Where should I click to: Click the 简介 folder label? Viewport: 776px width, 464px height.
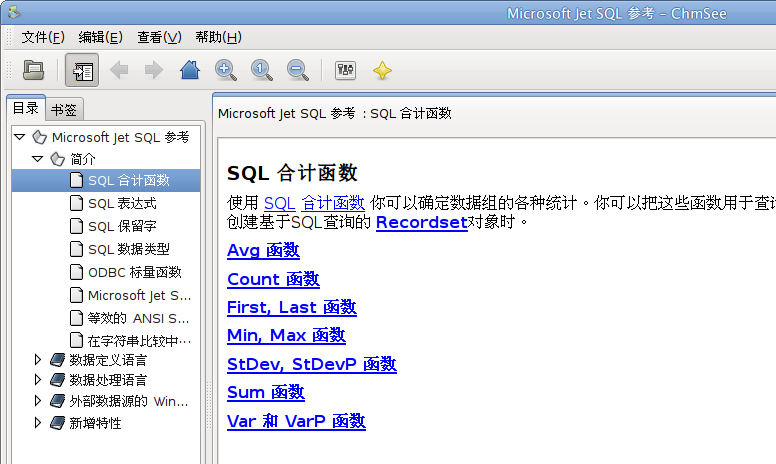[83, 159]
